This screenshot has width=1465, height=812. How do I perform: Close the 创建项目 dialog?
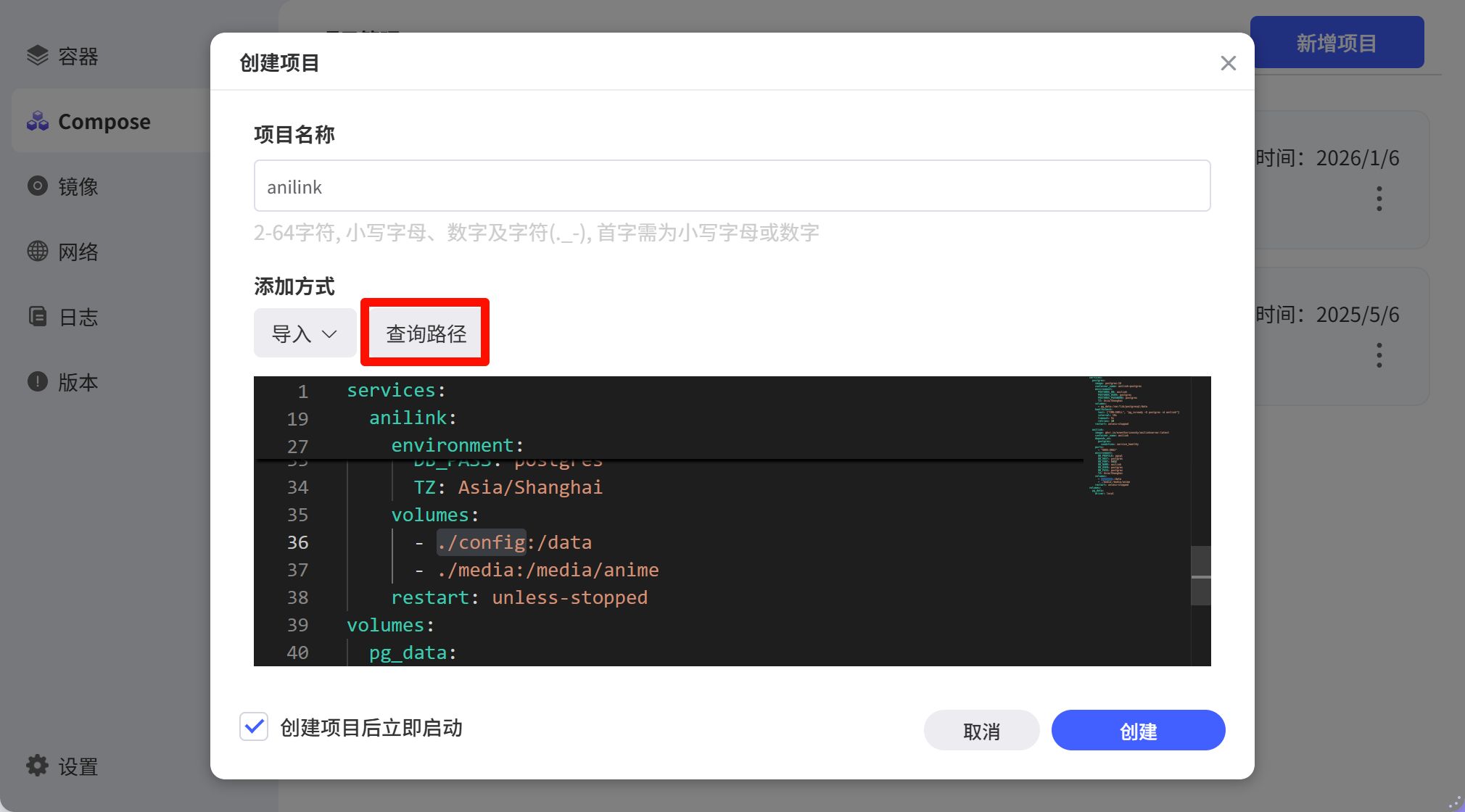click(x=1228, y=63)
